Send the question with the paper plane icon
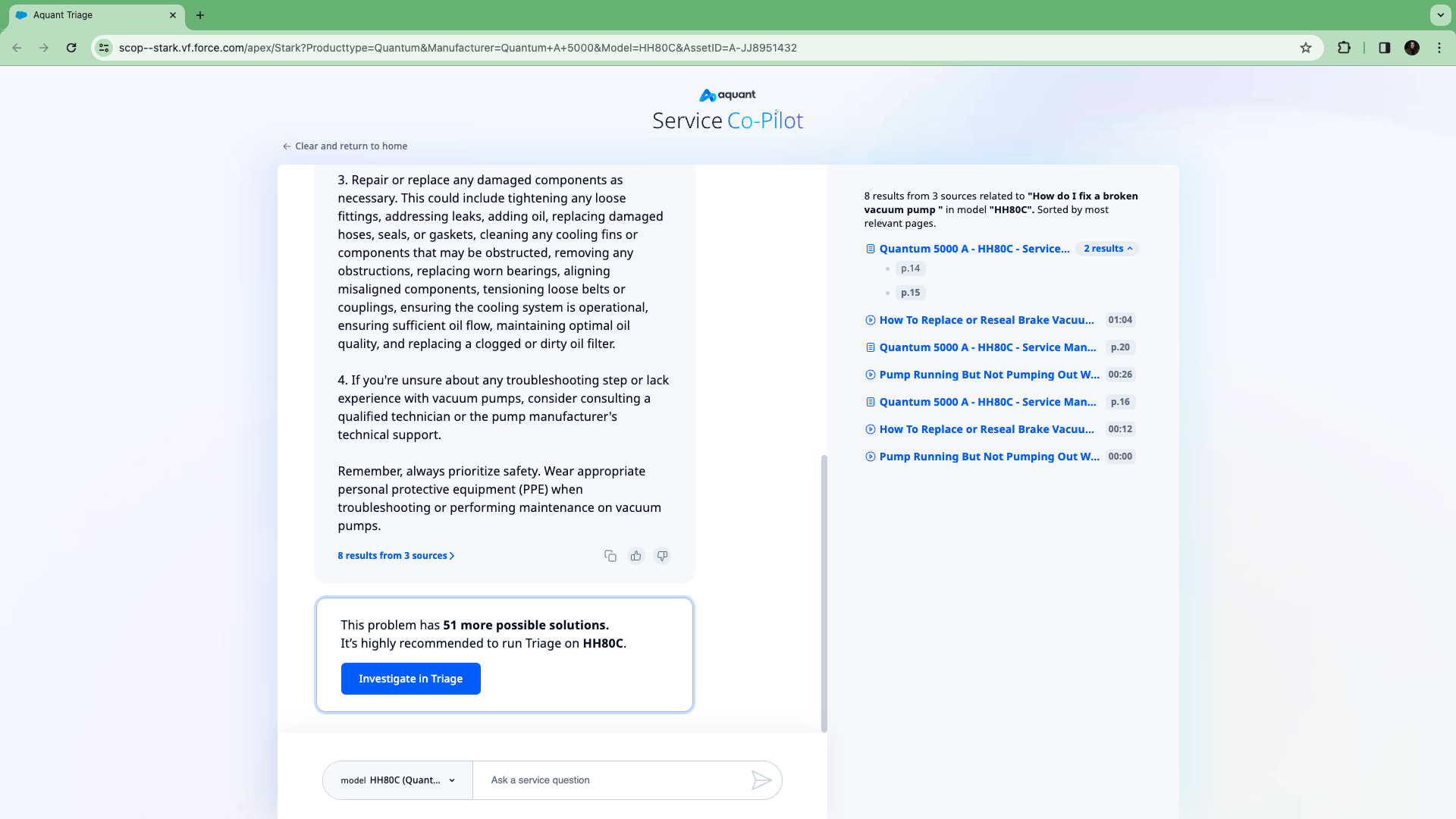1456x819 pixels. coord(763,780)
